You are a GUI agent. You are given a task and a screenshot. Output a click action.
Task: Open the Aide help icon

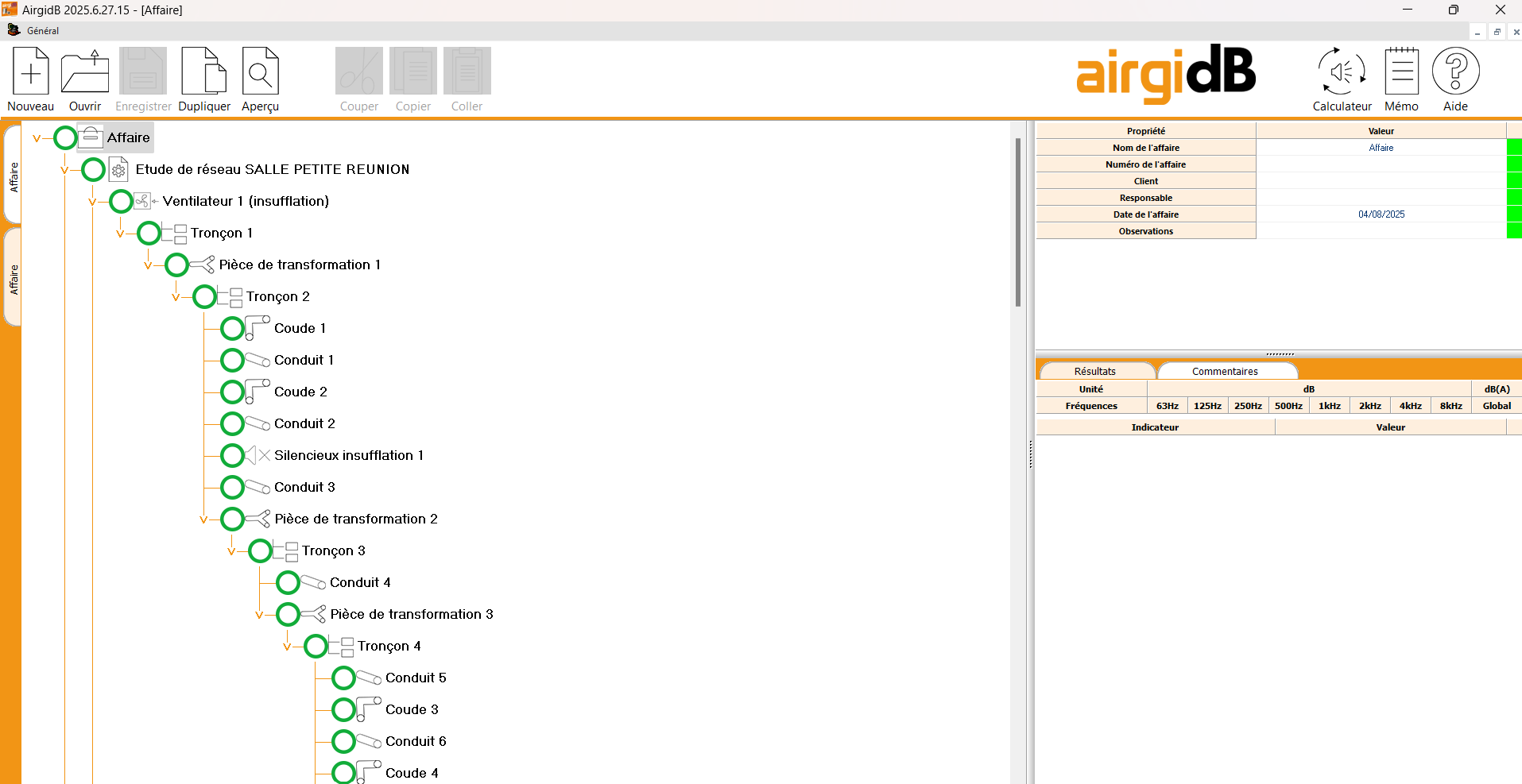[1455, 71]
